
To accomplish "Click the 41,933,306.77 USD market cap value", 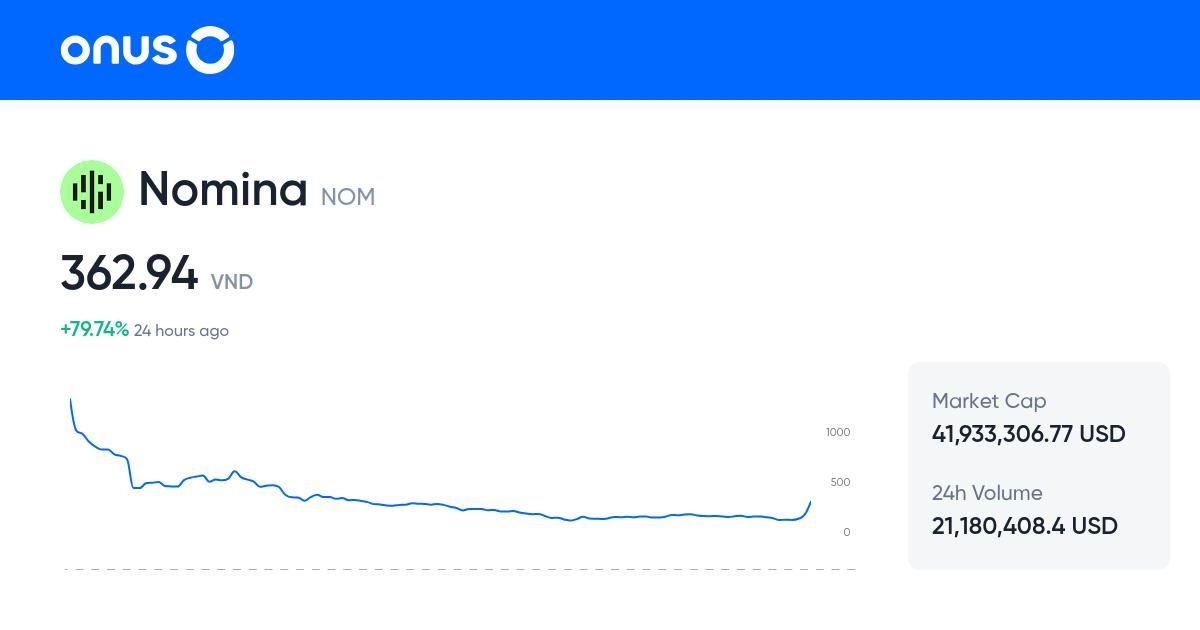I will pos(1028,434).
